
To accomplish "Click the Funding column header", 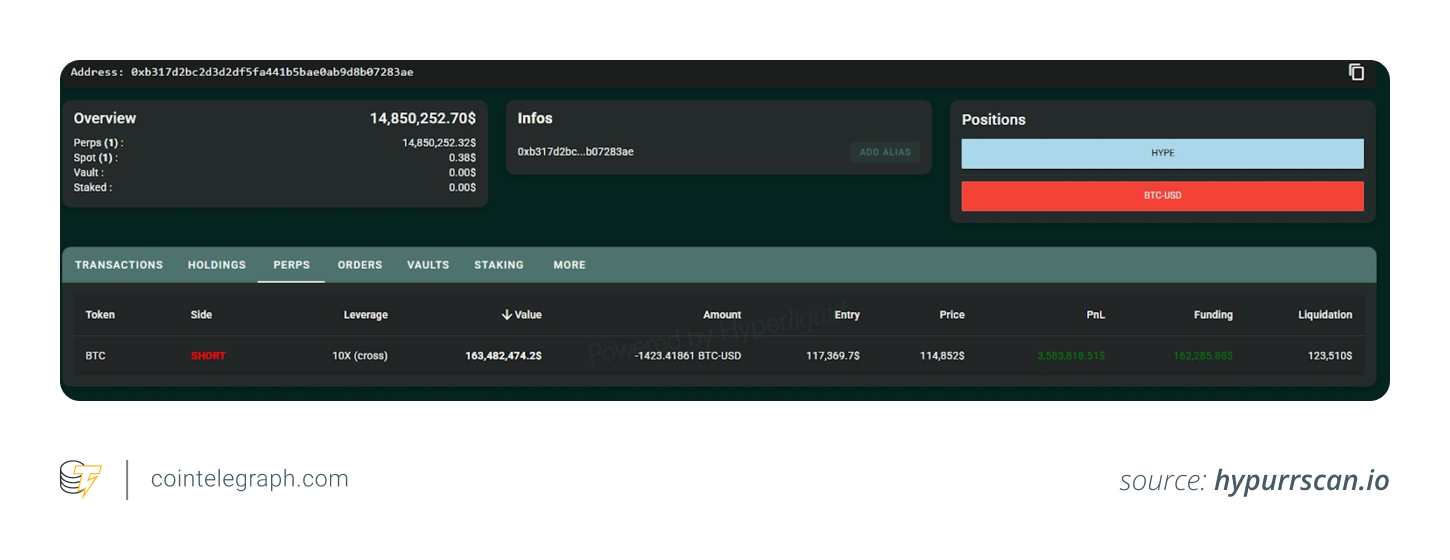I will click(1212, 315).
